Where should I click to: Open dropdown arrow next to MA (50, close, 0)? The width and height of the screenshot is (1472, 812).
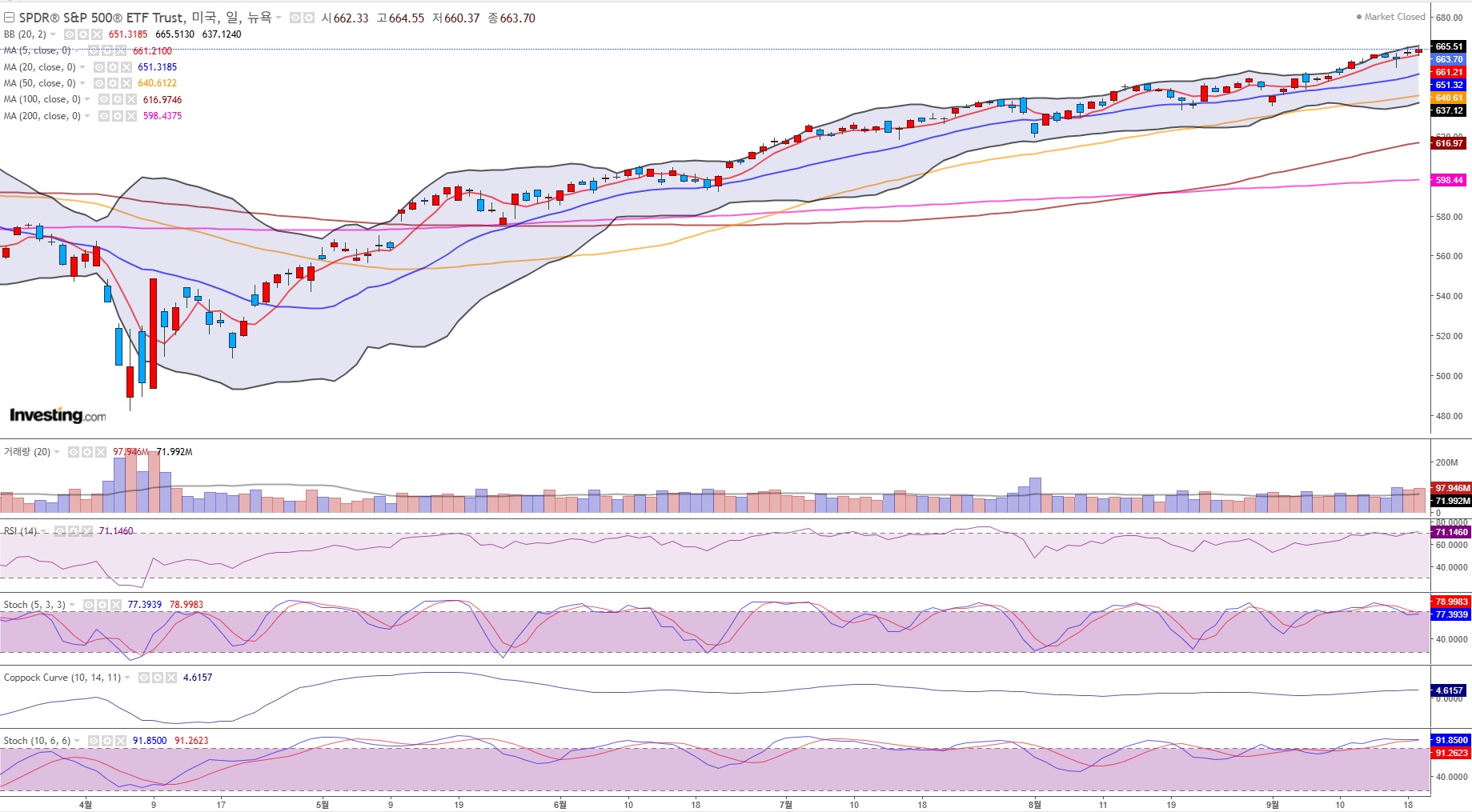point(82,83)
